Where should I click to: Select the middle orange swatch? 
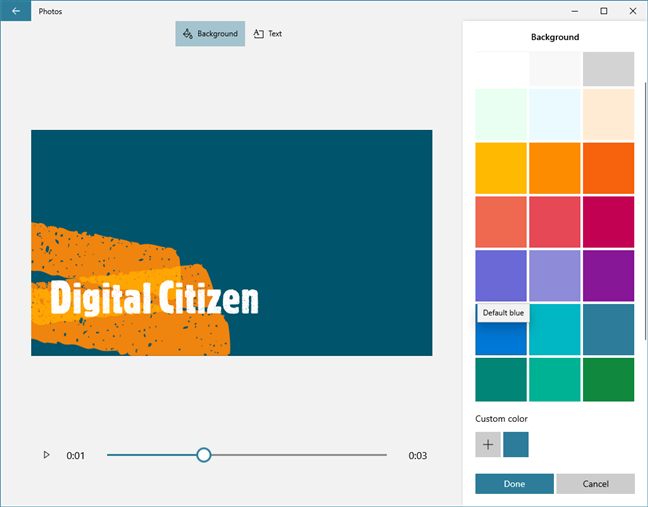tap(555, 168)
